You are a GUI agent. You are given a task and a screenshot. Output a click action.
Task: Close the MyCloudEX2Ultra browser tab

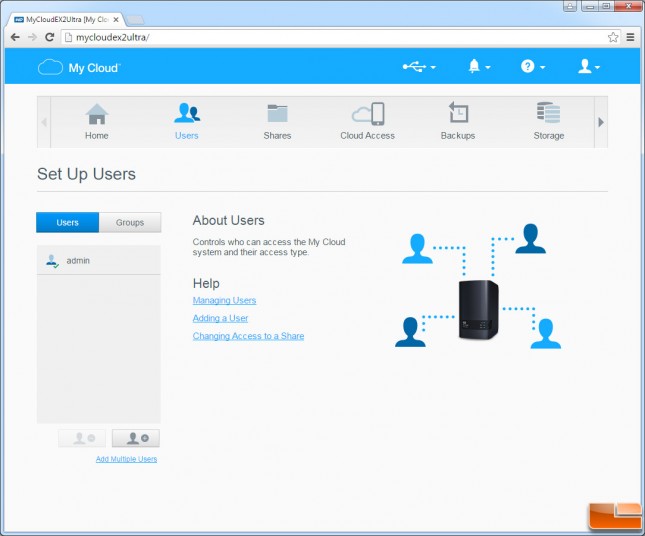click(x=116, y=19)
